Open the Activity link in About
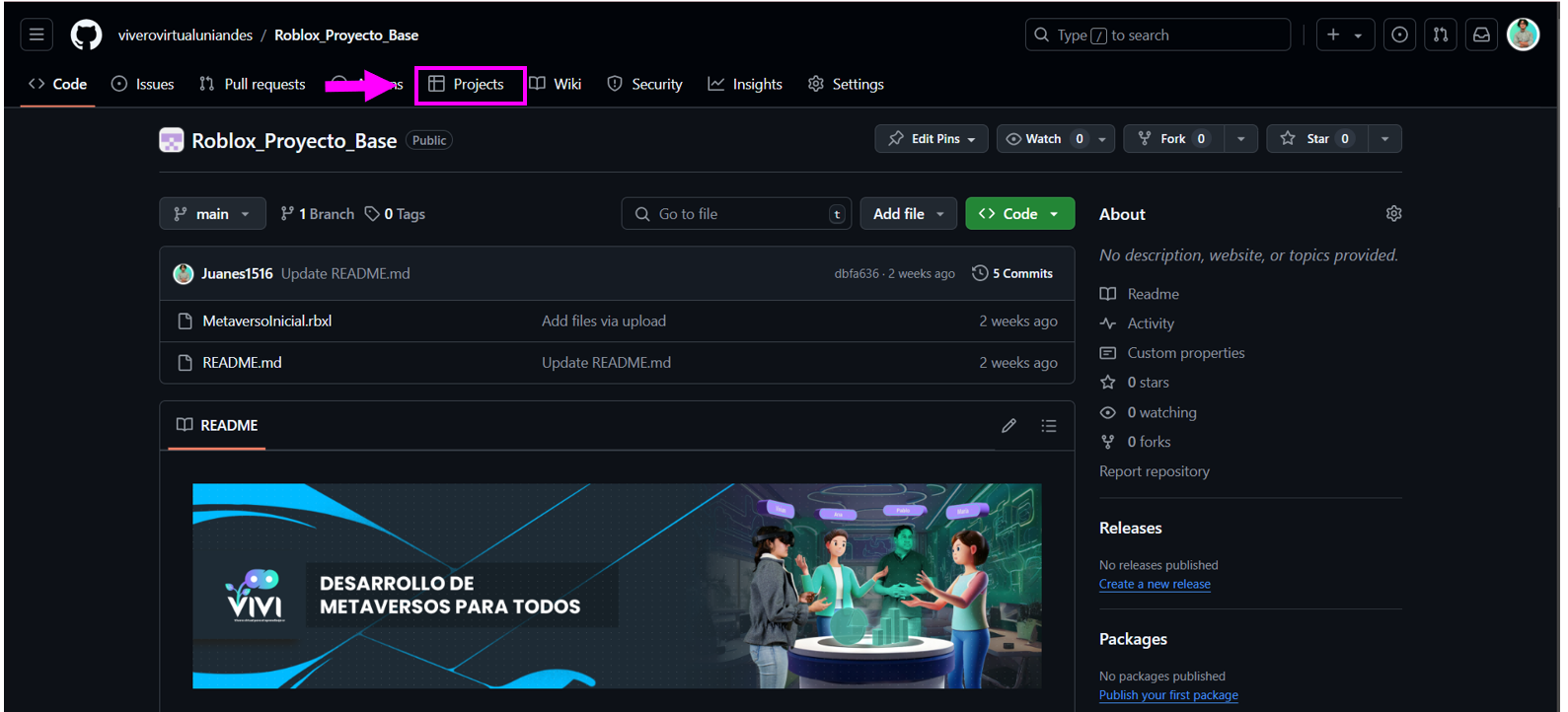The width and height of the screenshot is (1568, 712). (1137, 323)
